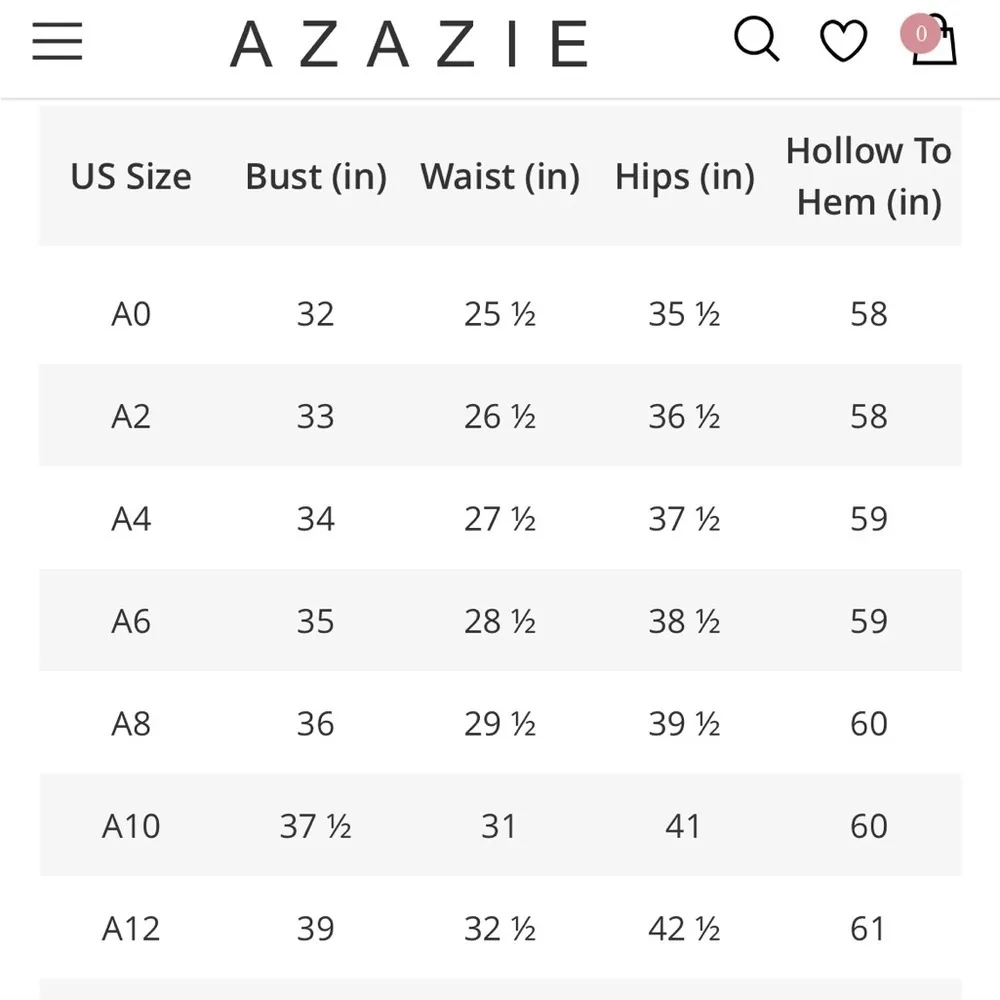Click the A4 size row label
This screenshot has height=1000, width=1000.
coord(131,519)
